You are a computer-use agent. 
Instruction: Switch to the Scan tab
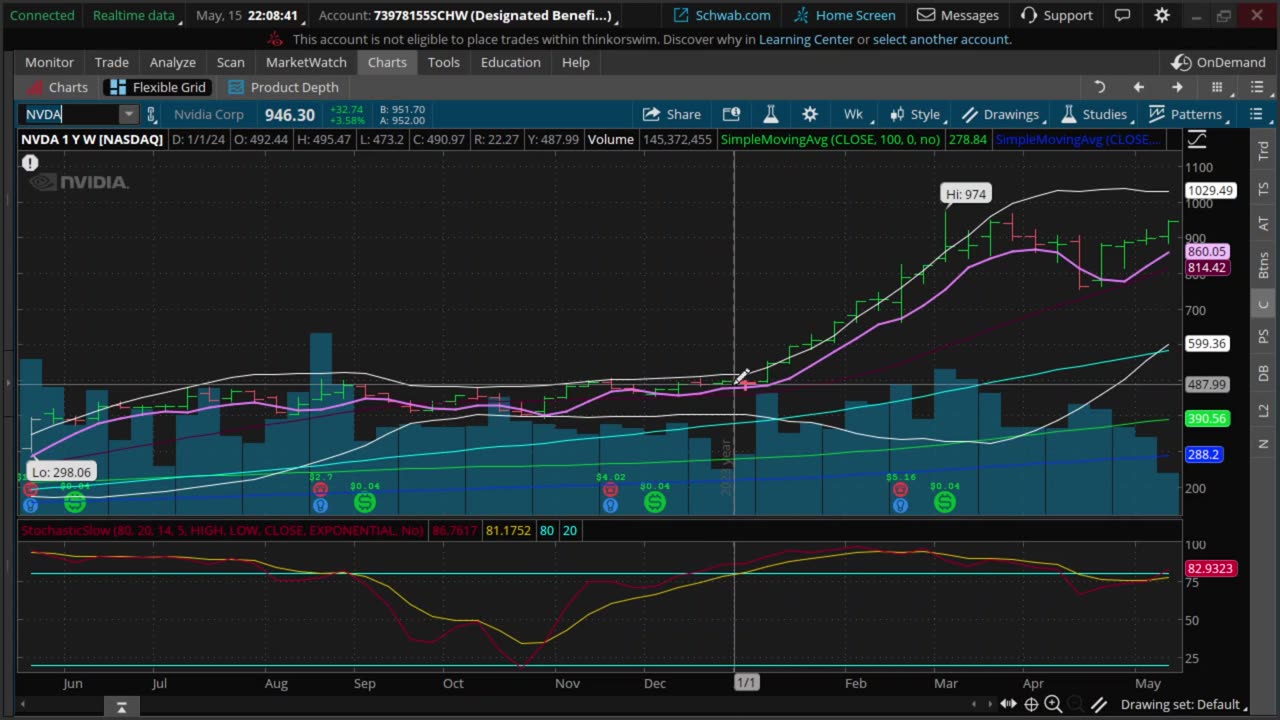(x=230, y=62)
